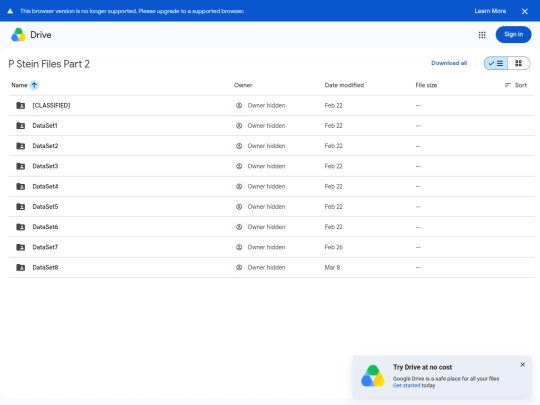540x405 pixels.
Task: Select the DataSet4 folder name
Action: point(45,186)
